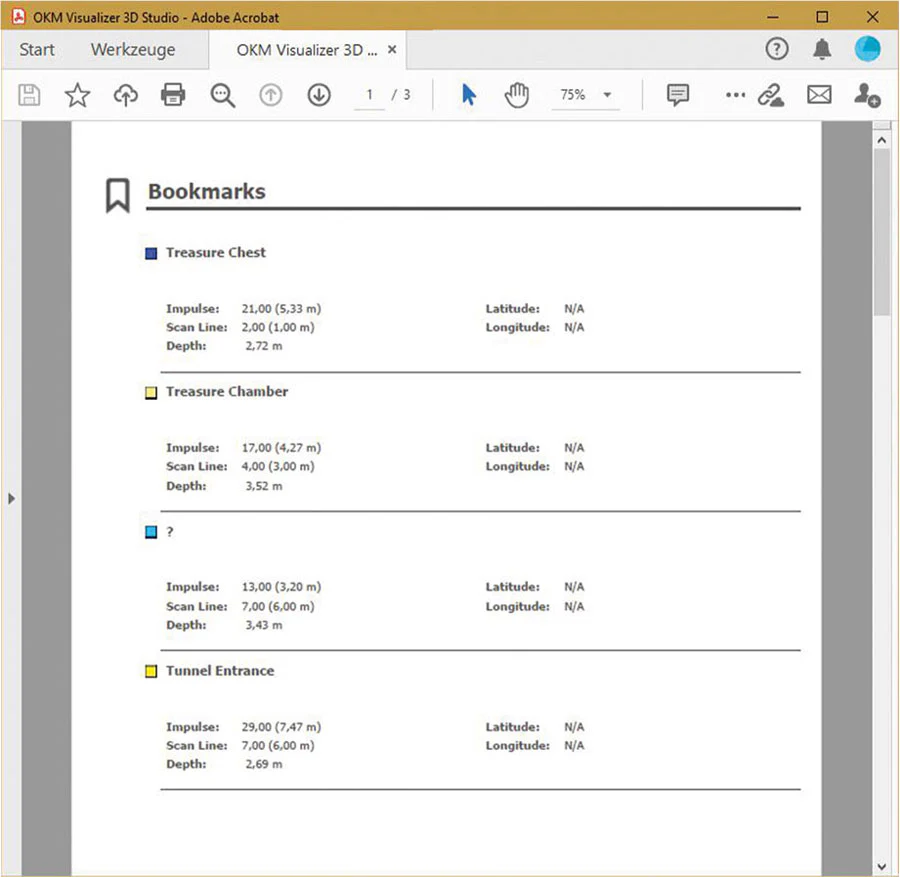Viewport: 900px width, 877px height.
Task: Click depth value '3,52 m'
Action: [x=264, y=486]
